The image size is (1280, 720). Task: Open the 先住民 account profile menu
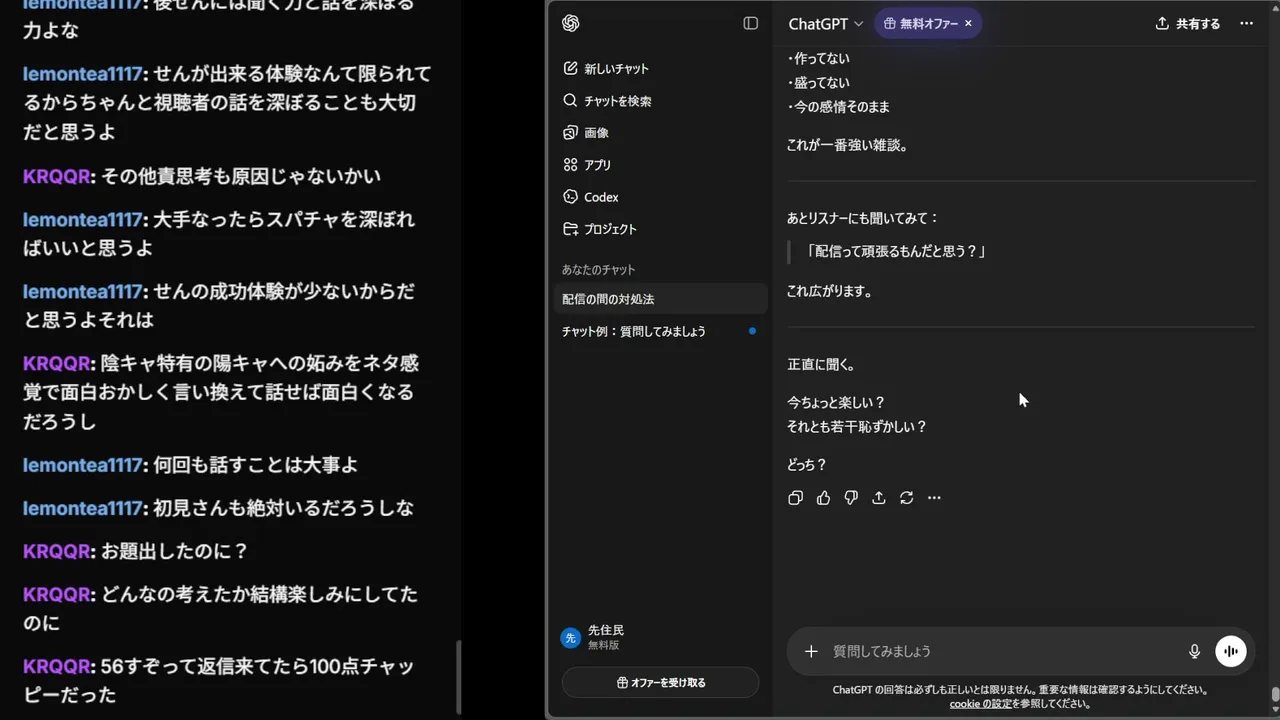click(660, 637)
